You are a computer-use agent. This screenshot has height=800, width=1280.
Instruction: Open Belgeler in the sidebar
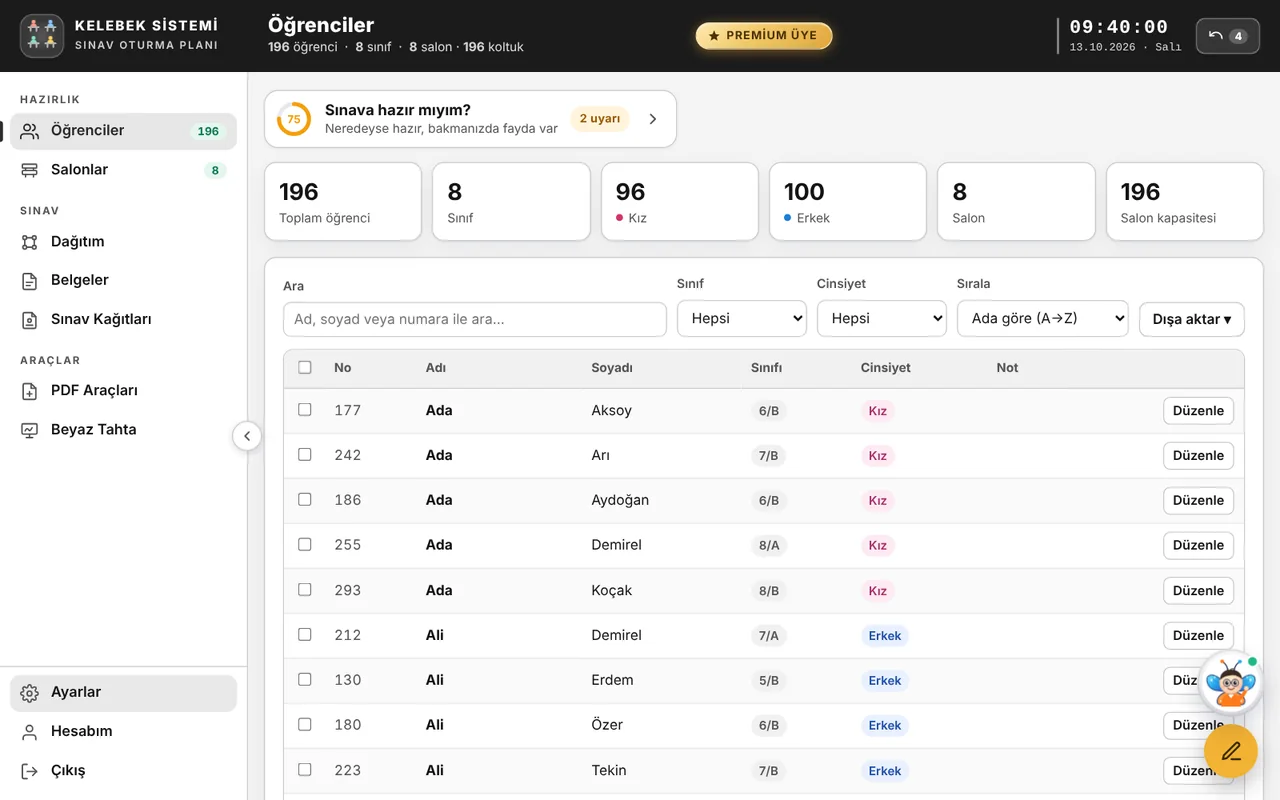coord(123,281)
